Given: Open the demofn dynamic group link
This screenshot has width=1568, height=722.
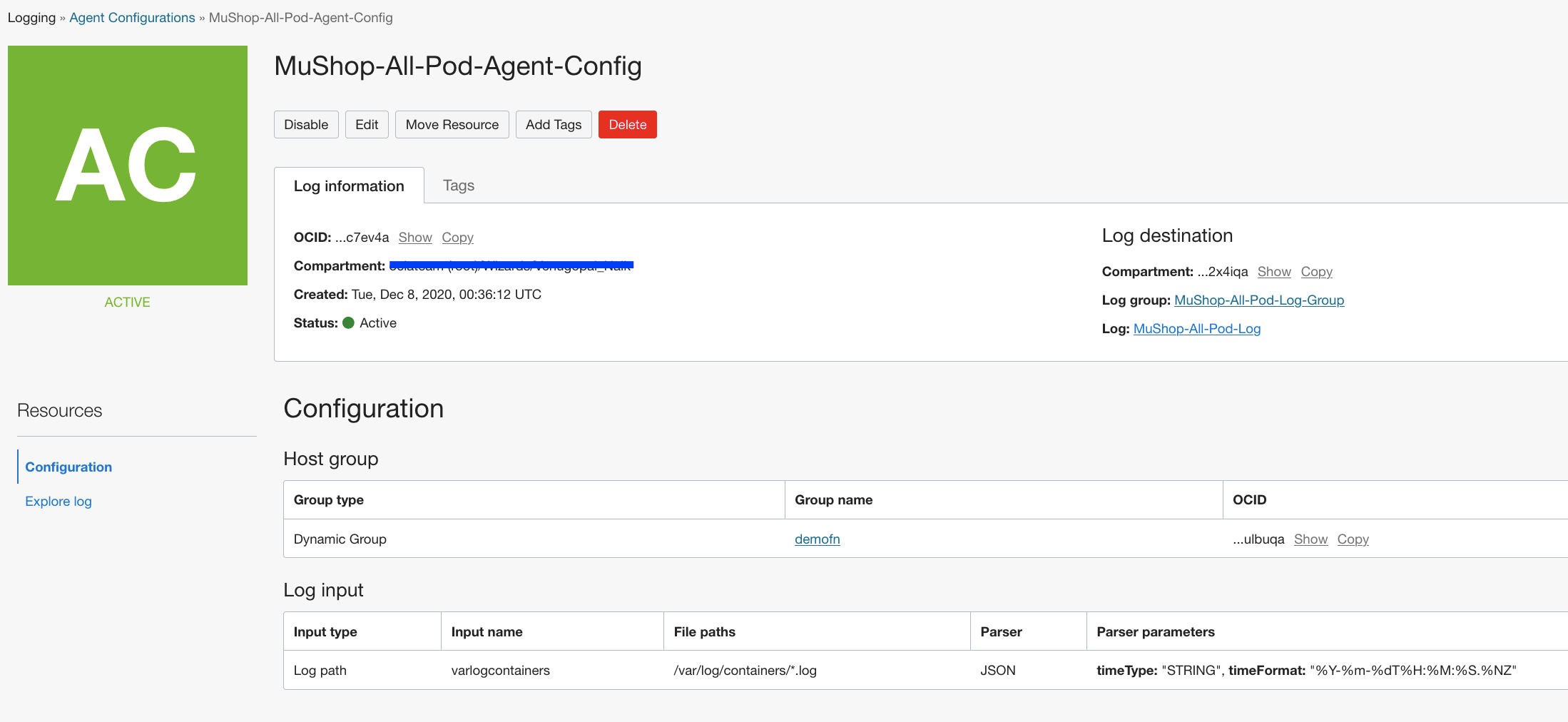Looking at the screenshot, I should (818, 539).
